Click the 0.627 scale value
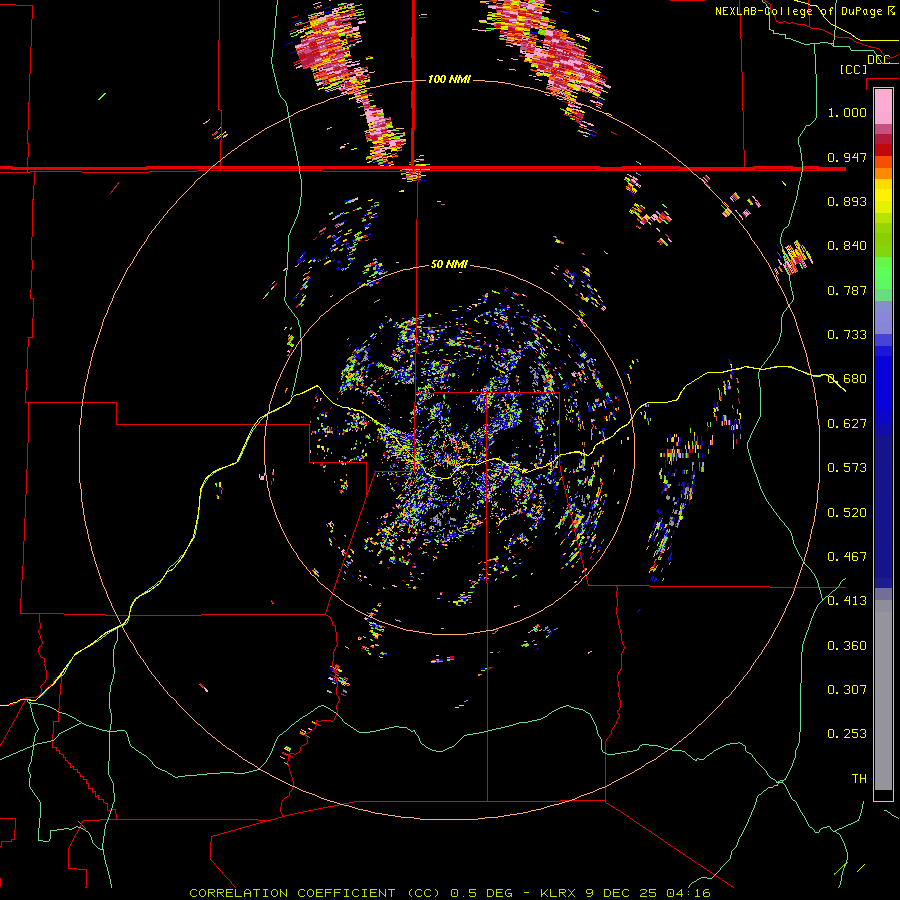The height and width of the screenshot is (900, 900). 847,424
